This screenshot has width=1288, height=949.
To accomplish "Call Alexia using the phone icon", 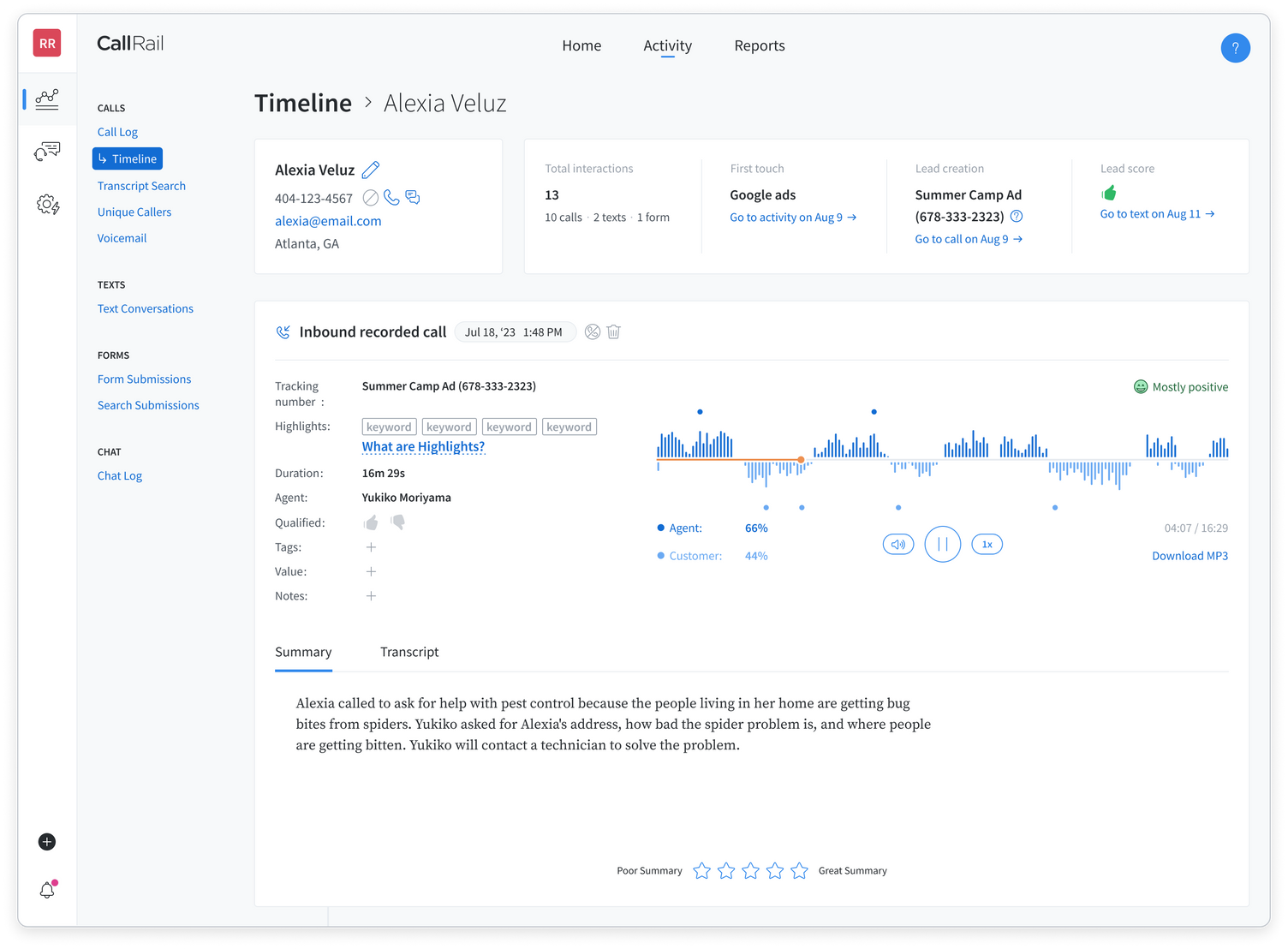I will pyautogui.click(x=391, y=197).
